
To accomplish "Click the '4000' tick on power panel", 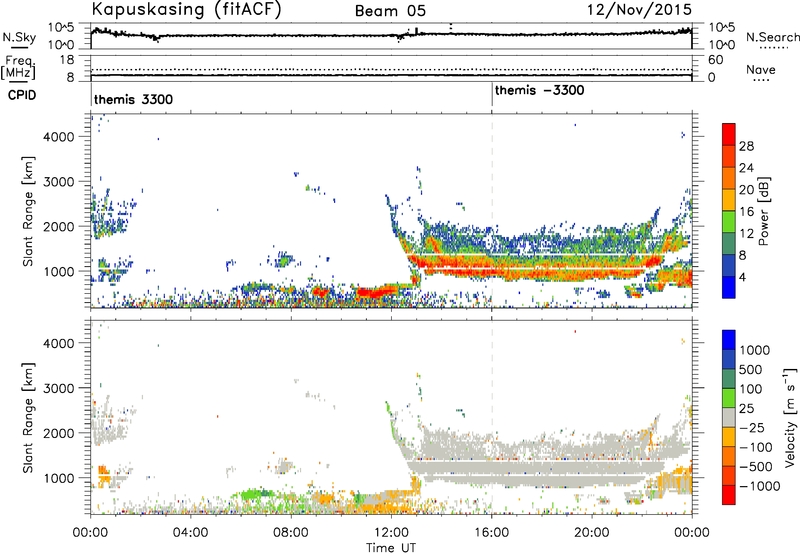I will pyautogui.click(x=58, y=137).
